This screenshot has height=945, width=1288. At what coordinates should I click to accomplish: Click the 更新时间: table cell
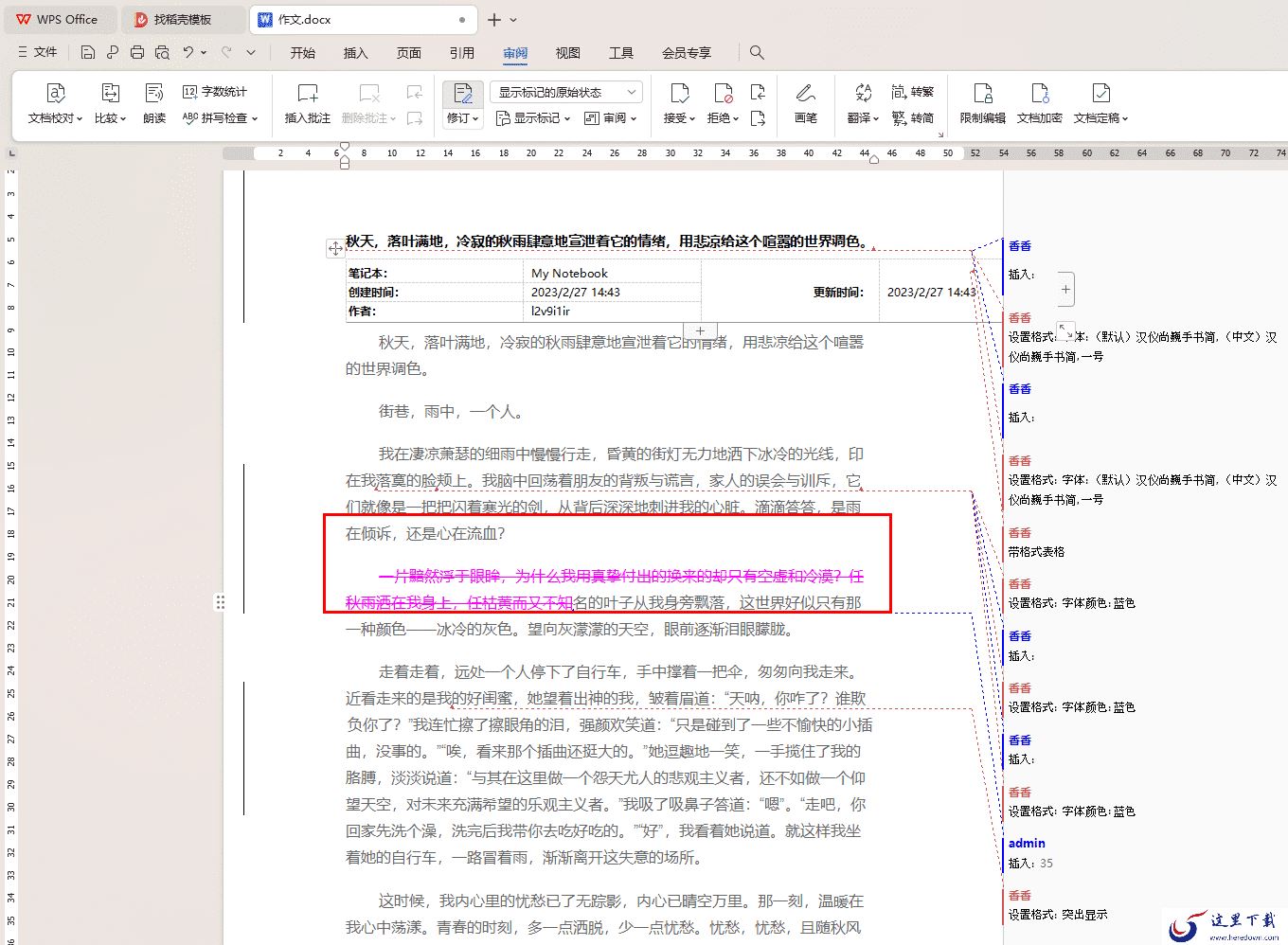tap(790, 292)
